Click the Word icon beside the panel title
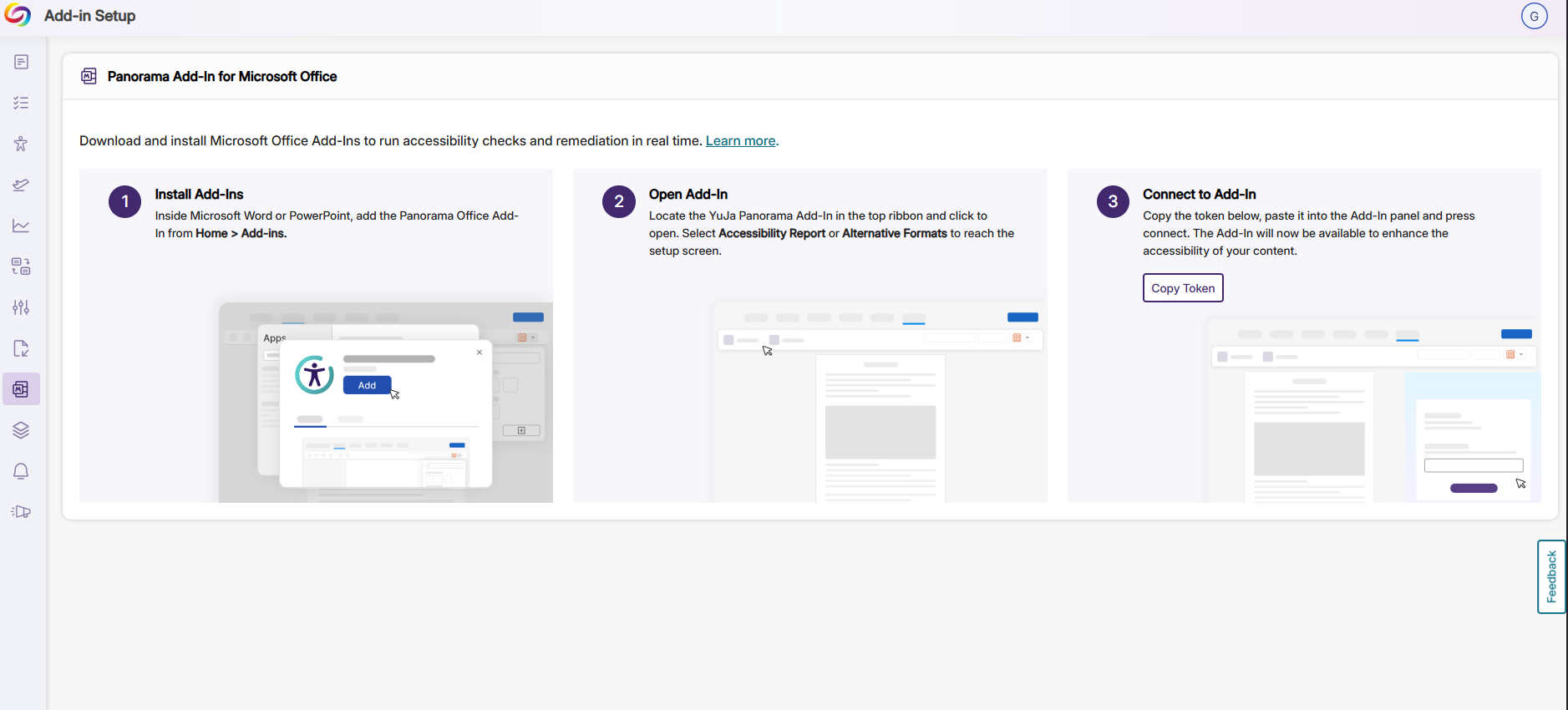The height and width of the screenshot is (710, 1568). [89, 77]
